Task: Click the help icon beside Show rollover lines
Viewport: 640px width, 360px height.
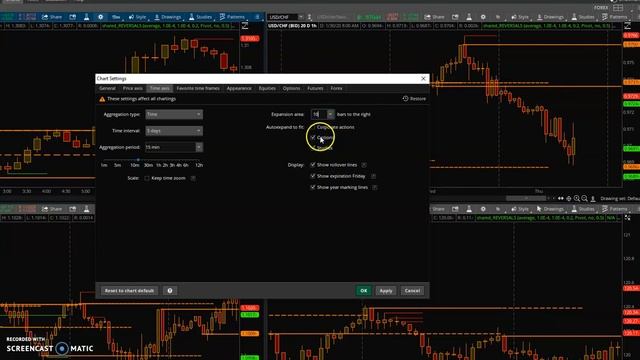Action: tap(364, 165)
